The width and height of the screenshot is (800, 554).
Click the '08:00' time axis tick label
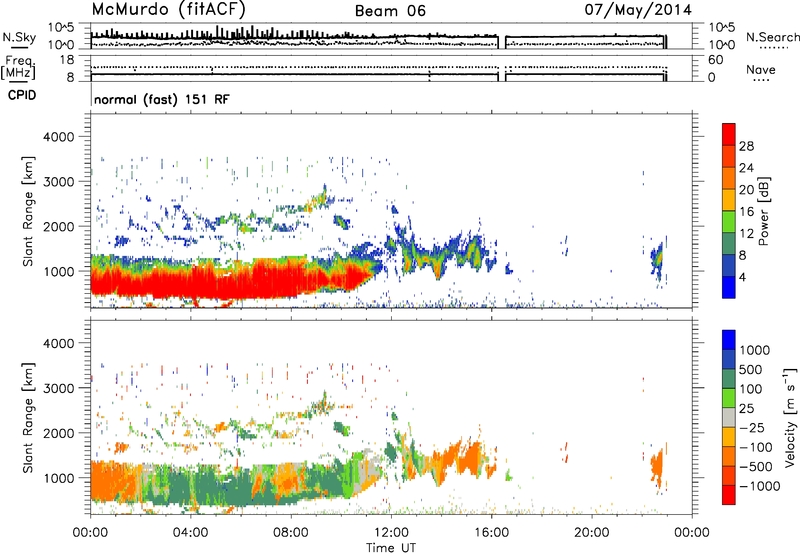tap(291, 533)
